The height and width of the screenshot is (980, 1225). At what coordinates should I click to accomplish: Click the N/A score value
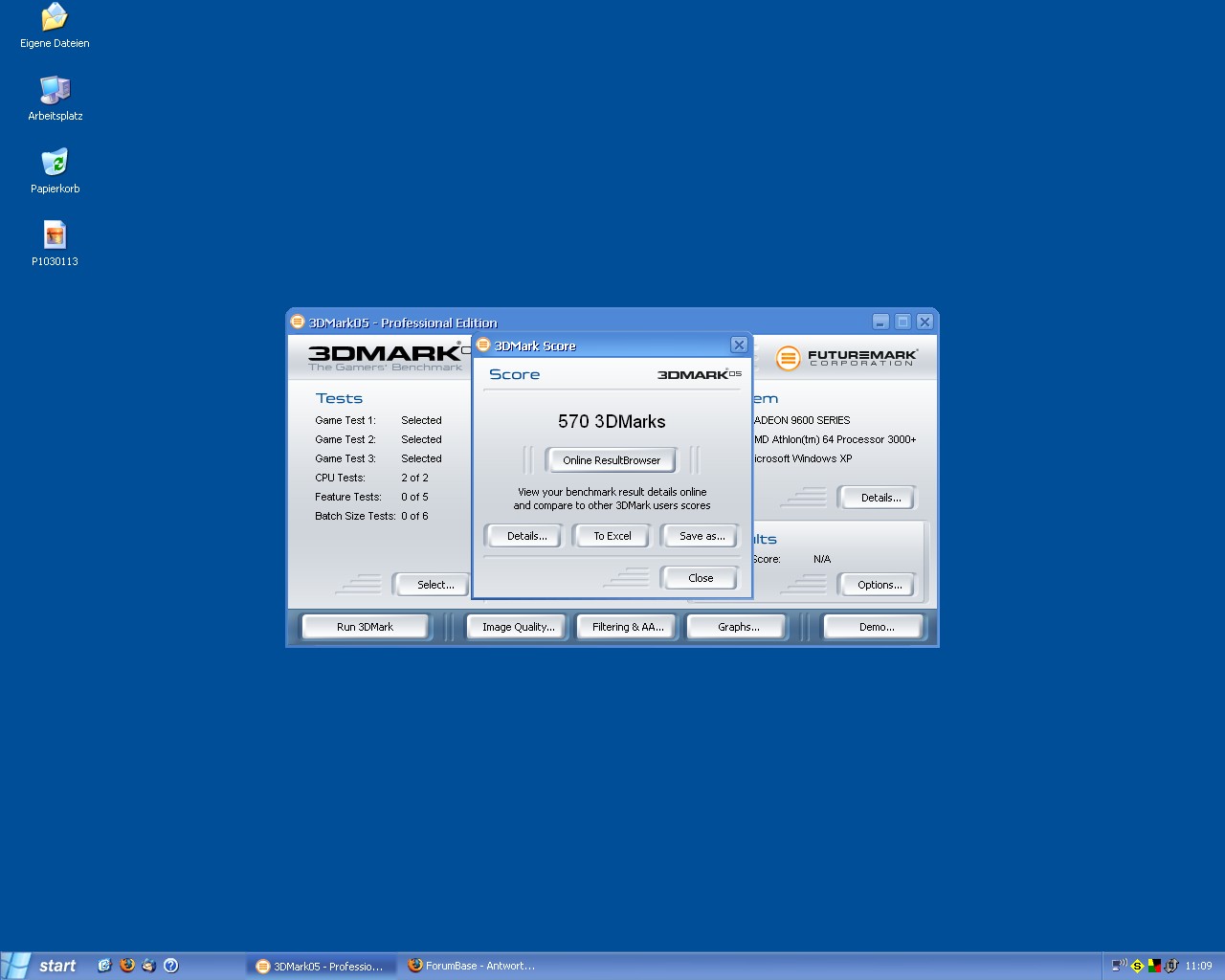click(x=822, y=559)
